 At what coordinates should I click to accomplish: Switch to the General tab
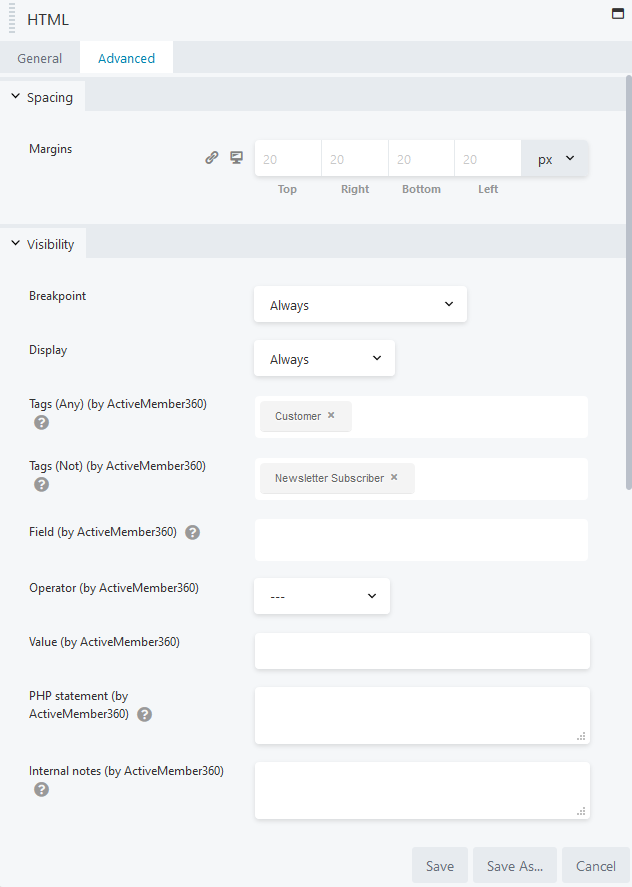click(x=39, y=58)
